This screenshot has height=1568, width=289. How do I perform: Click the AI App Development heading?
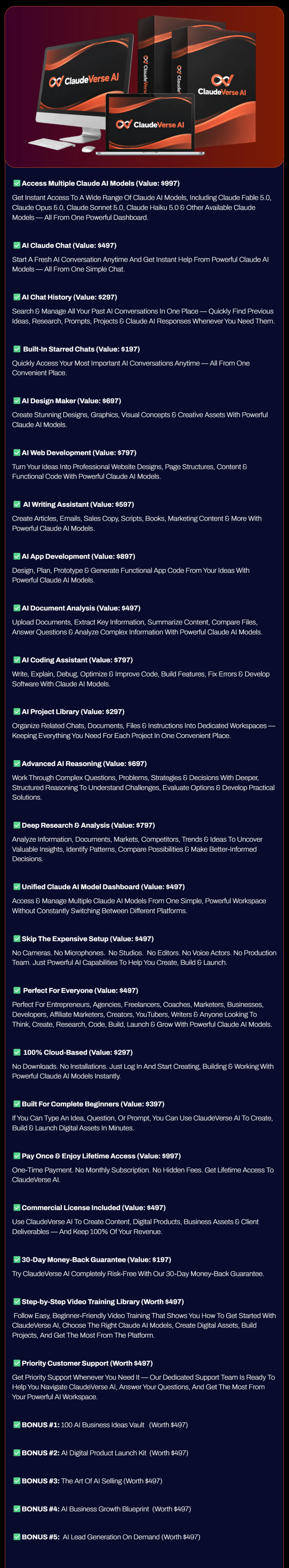(79, 556)
